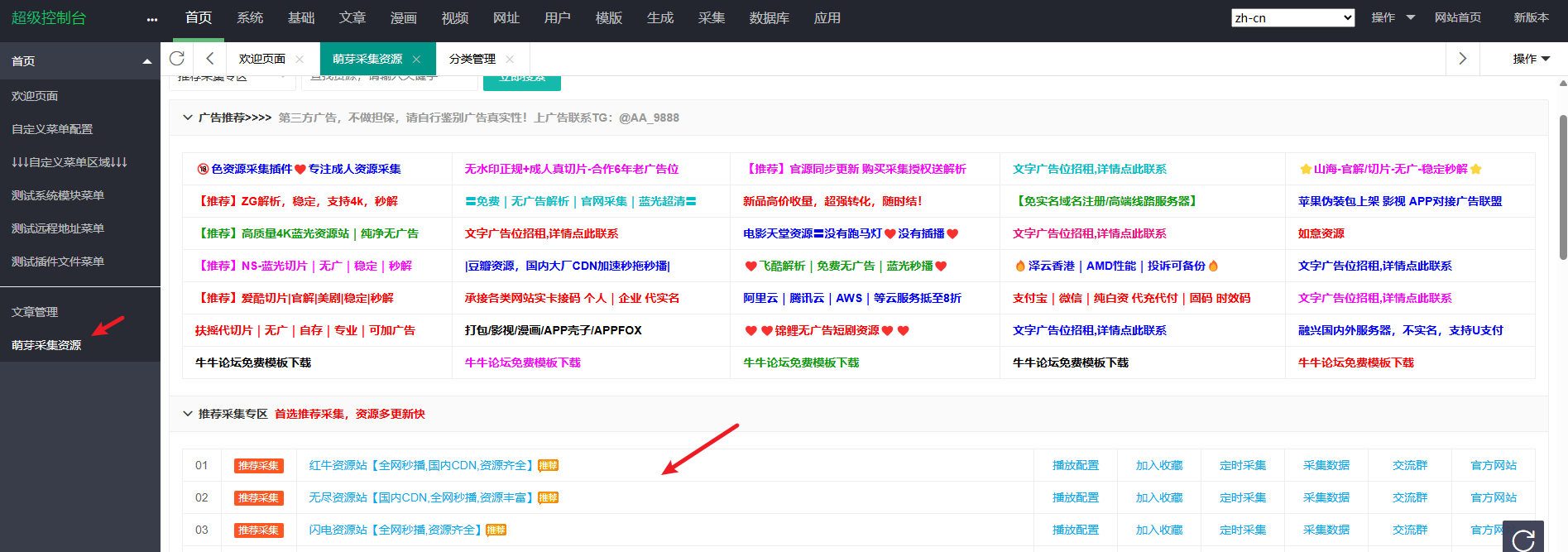Click the refresh icon left of the tabs
Screen dimensions: 1568x552
176,59
